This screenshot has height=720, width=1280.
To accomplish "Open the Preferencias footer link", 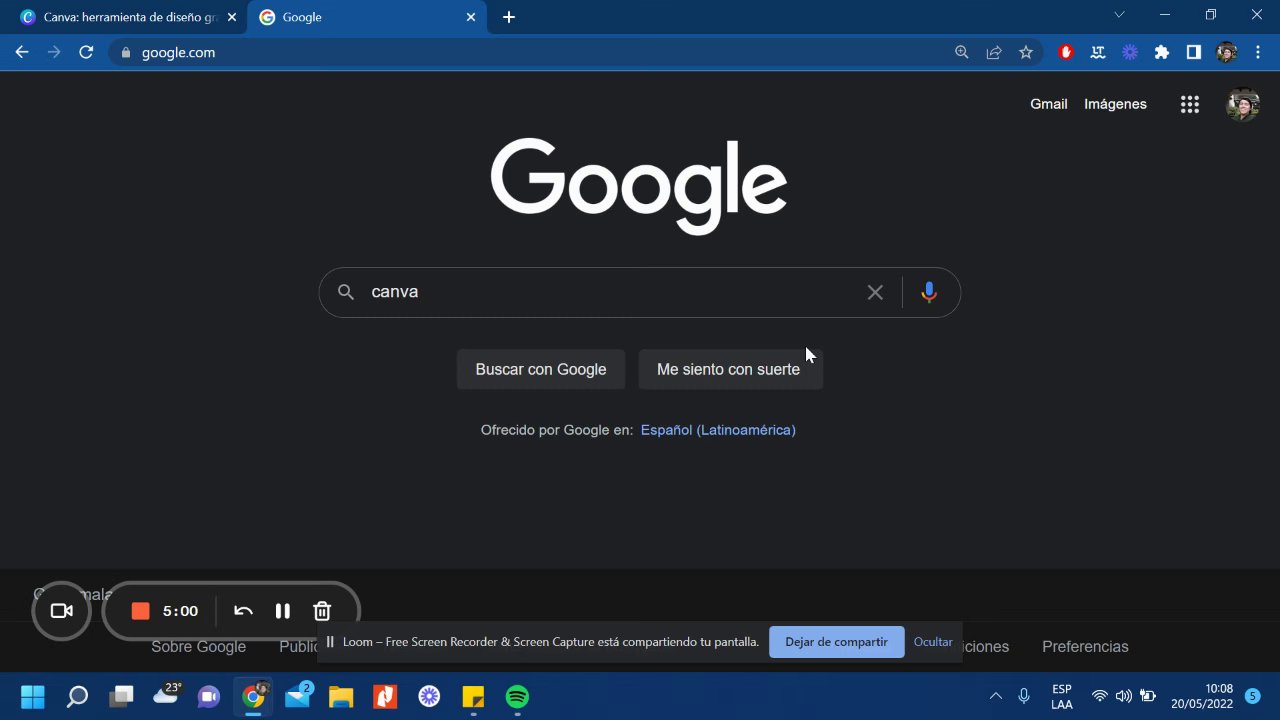I will coord(1085,647).
